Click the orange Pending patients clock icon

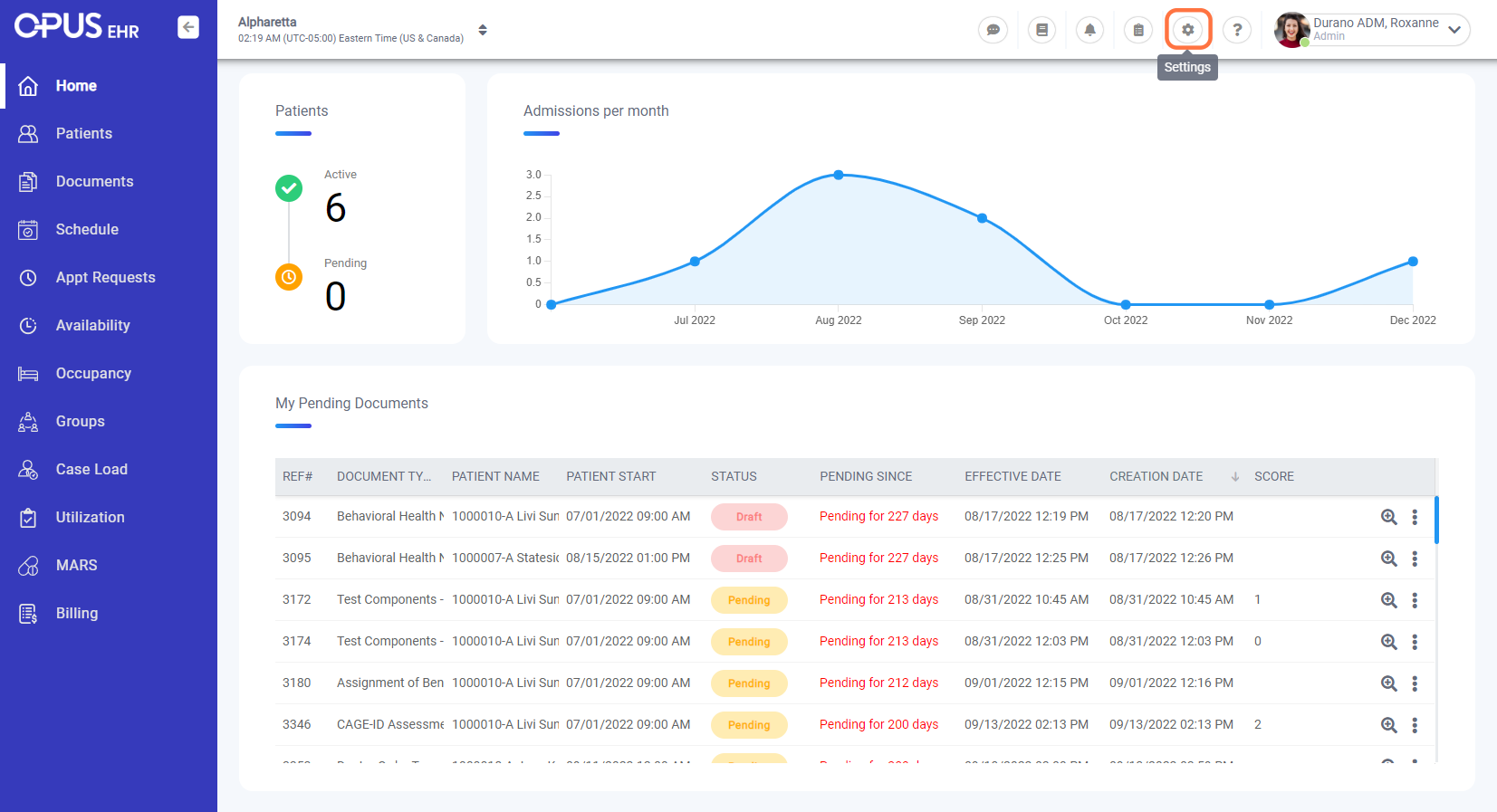(289, 277)
